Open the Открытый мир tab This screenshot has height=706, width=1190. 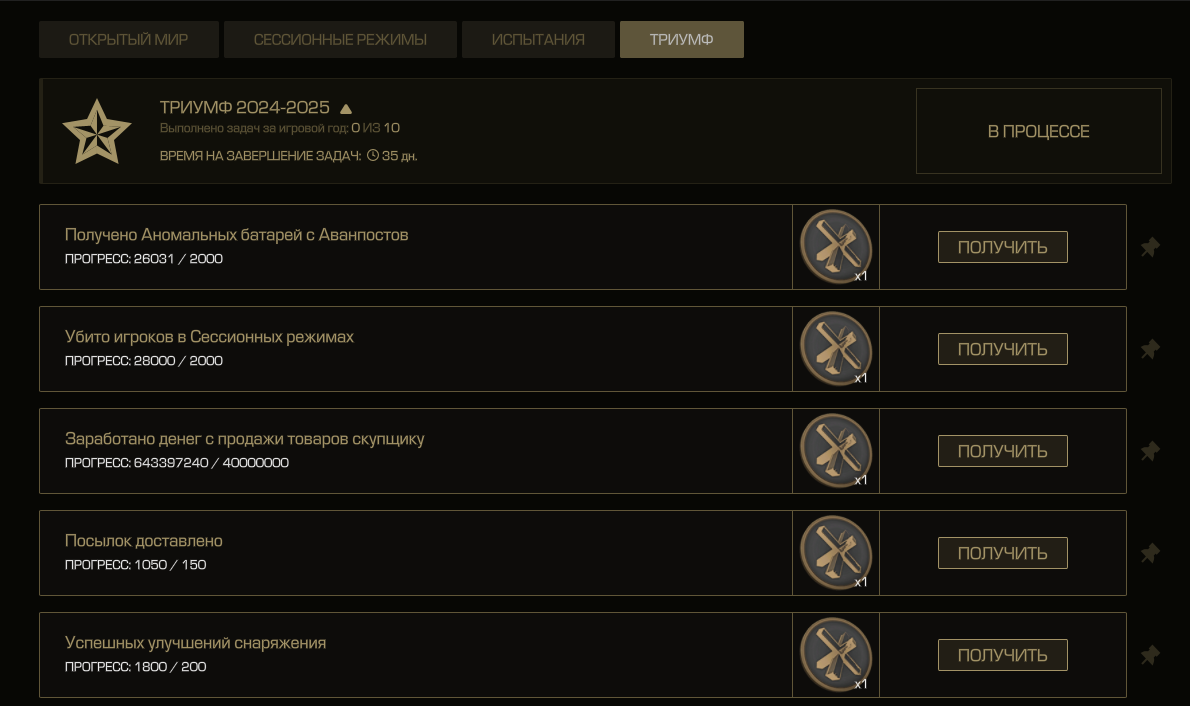click(x=128, y=40)
